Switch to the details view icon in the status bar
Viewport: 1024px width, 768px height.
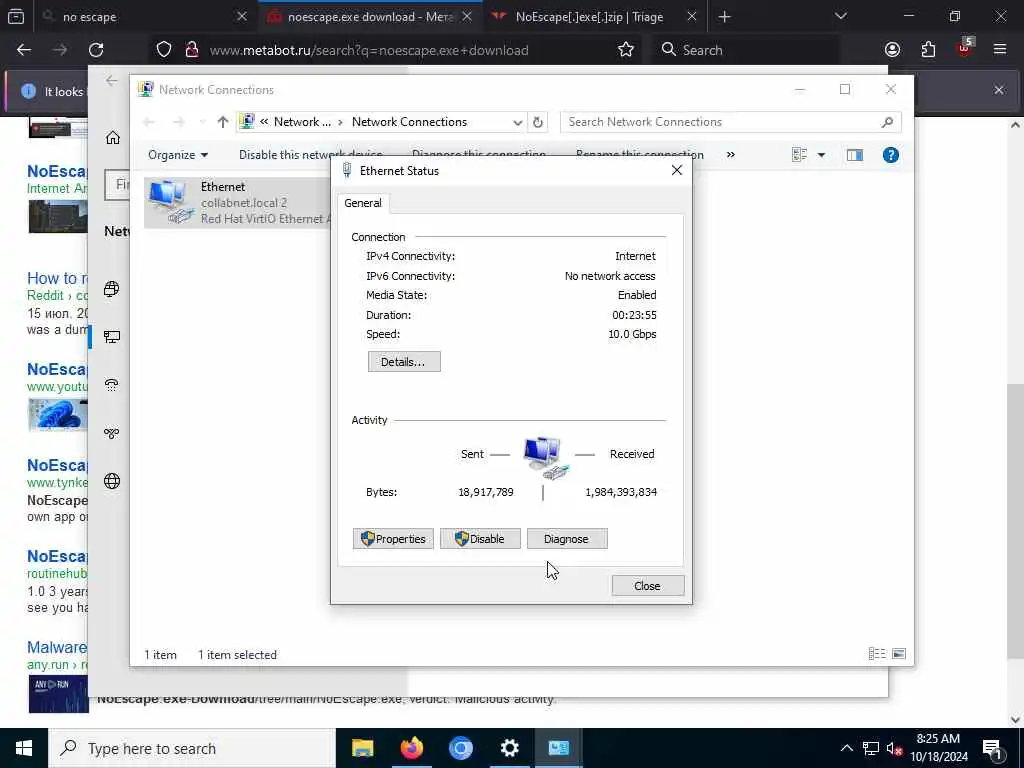[x=876, y=654]
